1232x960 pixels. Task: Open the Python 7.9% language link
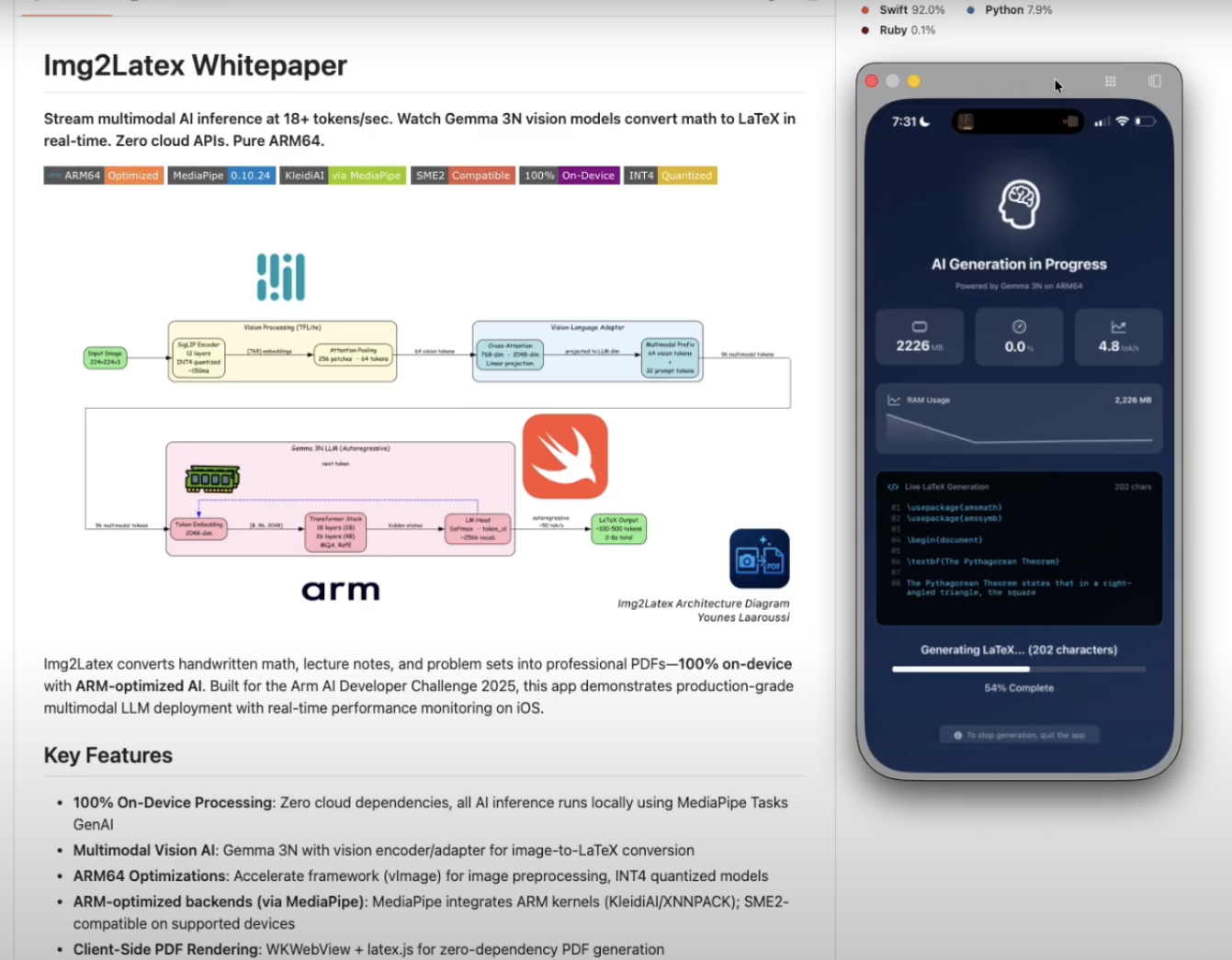point(1018,10)
